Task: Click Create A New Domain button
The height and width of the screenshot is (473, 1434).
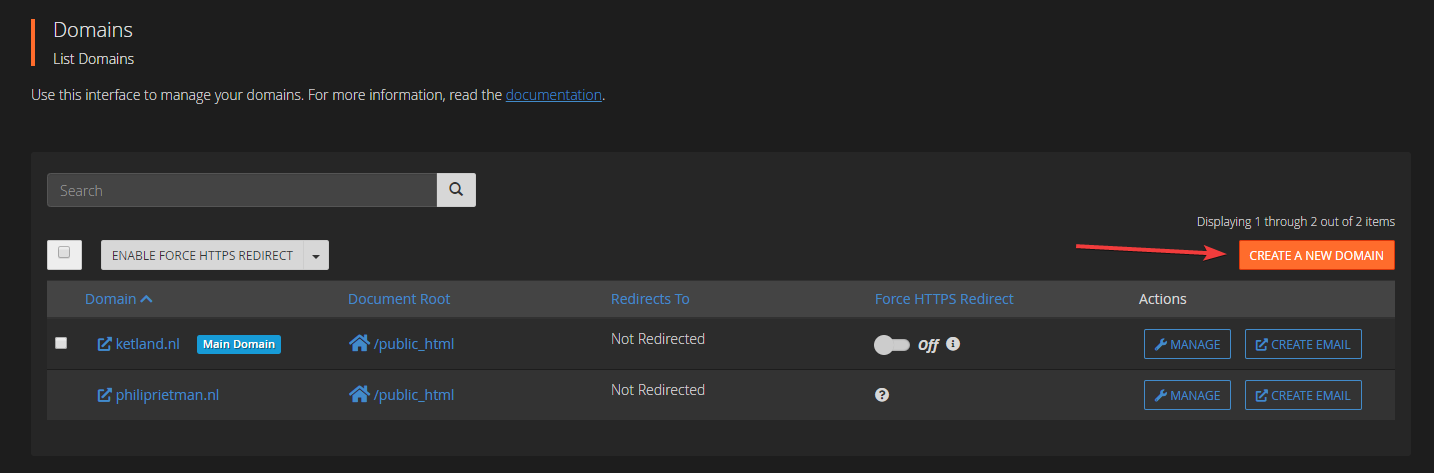Action: tap(1316, 255)
